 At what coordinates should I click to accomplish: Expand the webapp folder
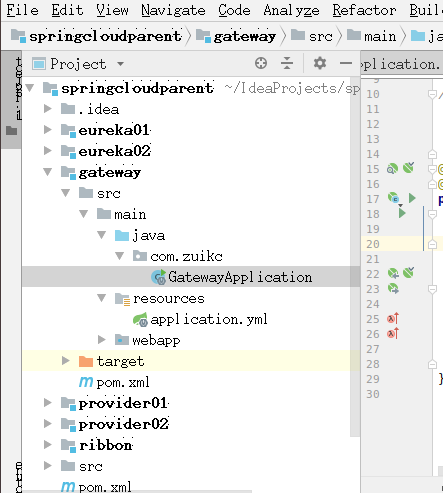[x=102, y=340]
